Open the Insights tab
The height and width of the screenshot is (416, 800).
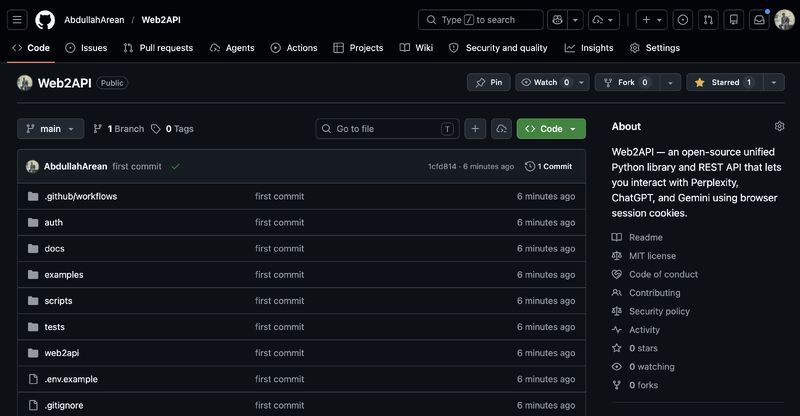589,48
